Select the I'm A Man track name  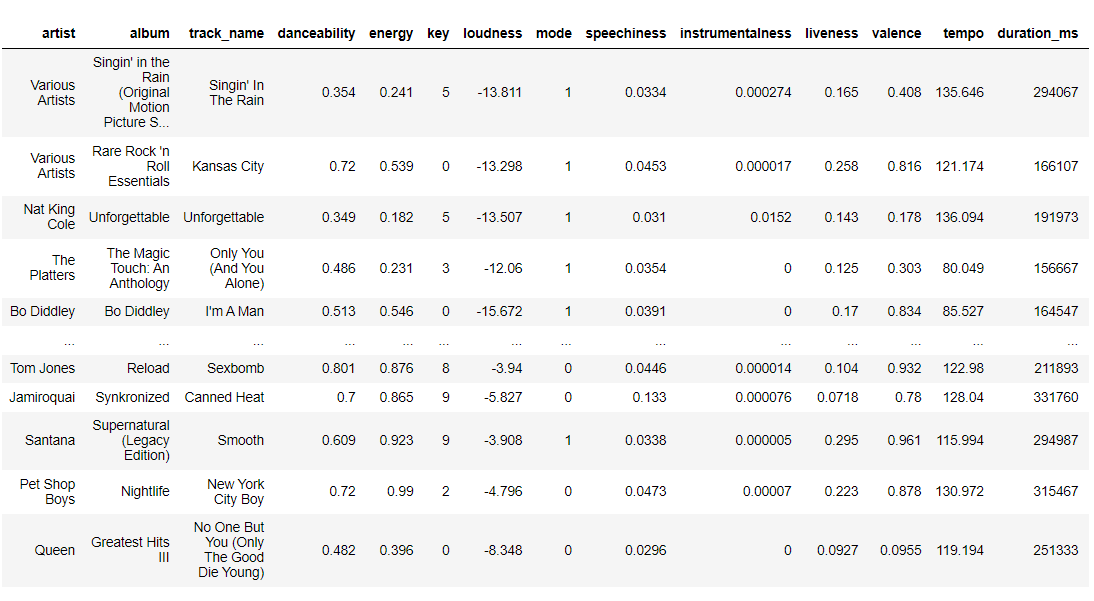click(234, 311)
